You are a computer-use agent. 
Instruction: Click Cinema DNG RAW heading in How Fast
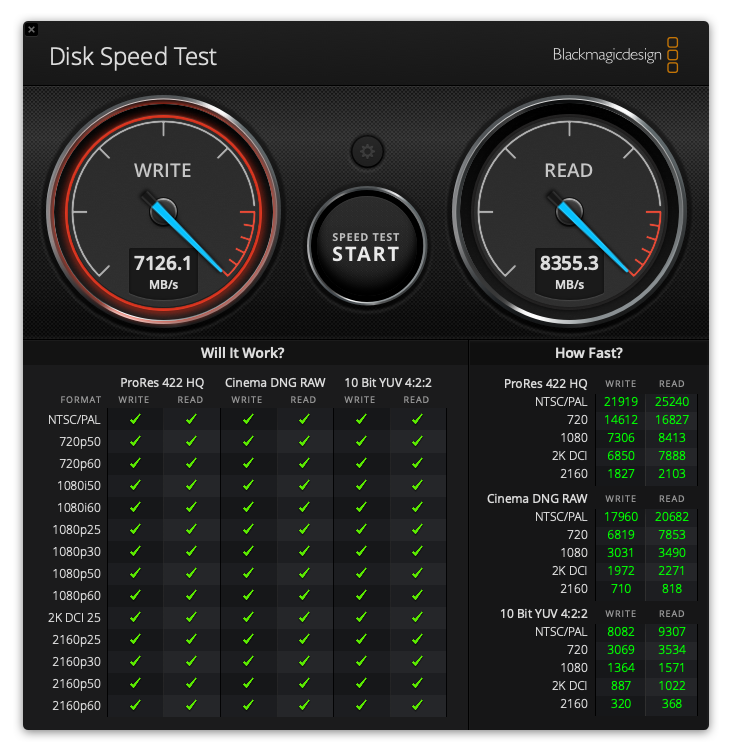click(x=537, y=499)
